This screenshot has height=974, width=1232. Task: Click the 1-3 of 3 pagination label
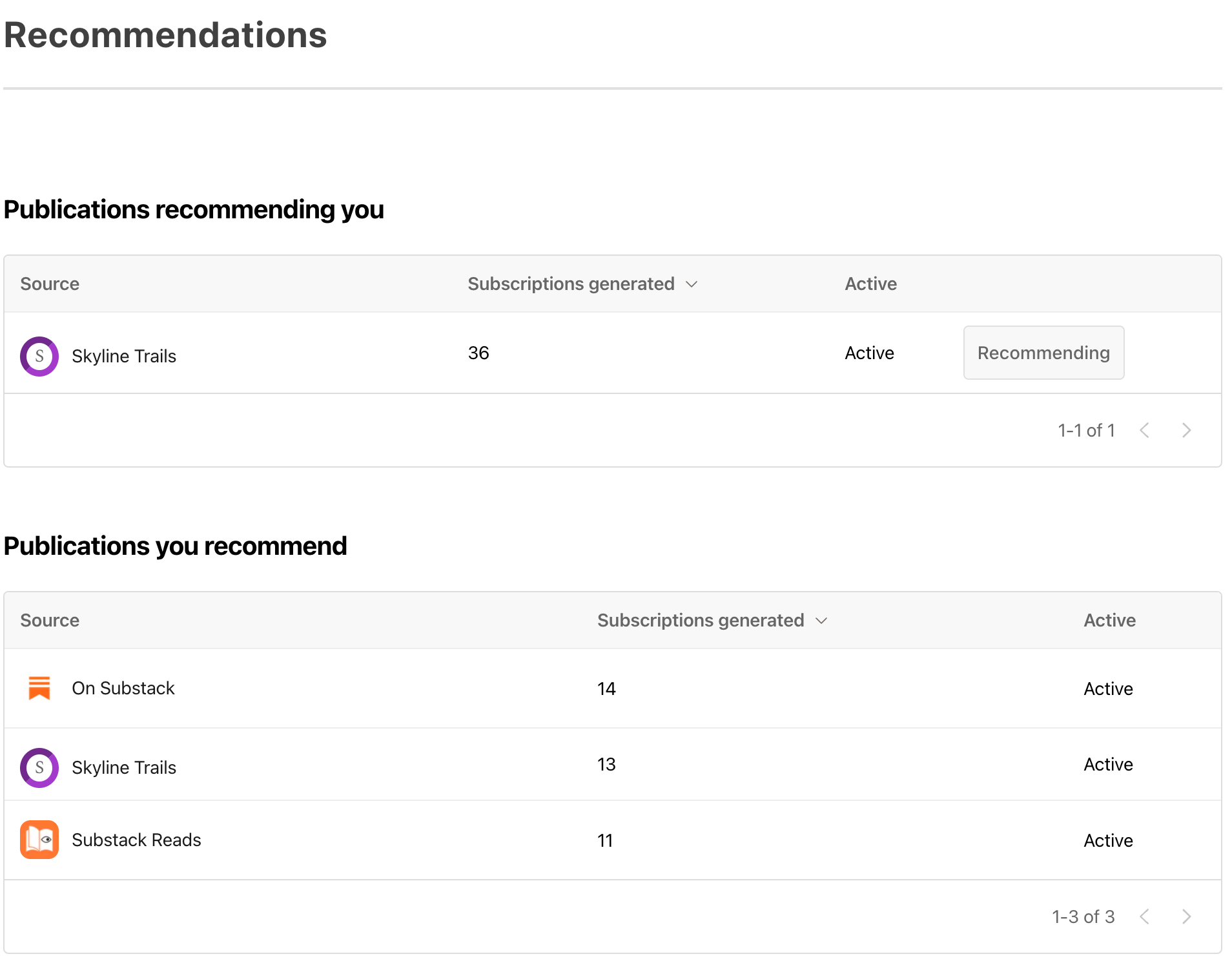(1083, 916)
